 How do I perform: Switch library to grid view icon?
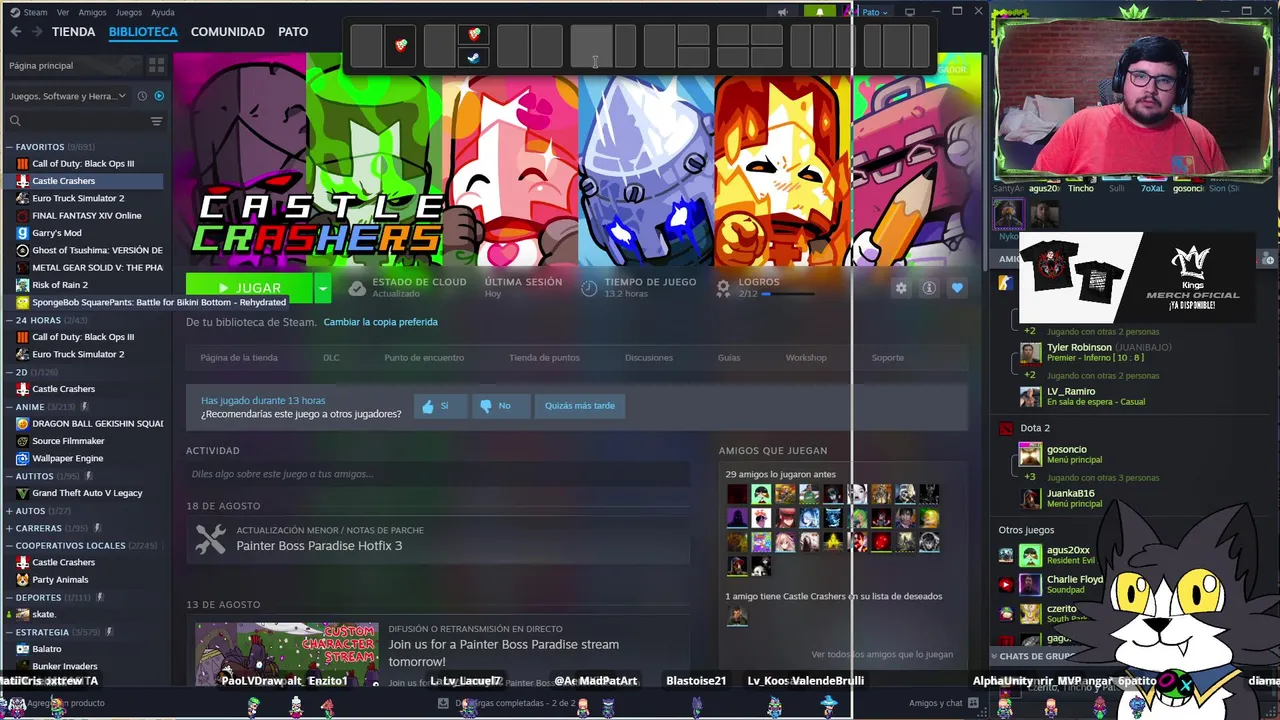pyautogui.click(x=156, y=65)
